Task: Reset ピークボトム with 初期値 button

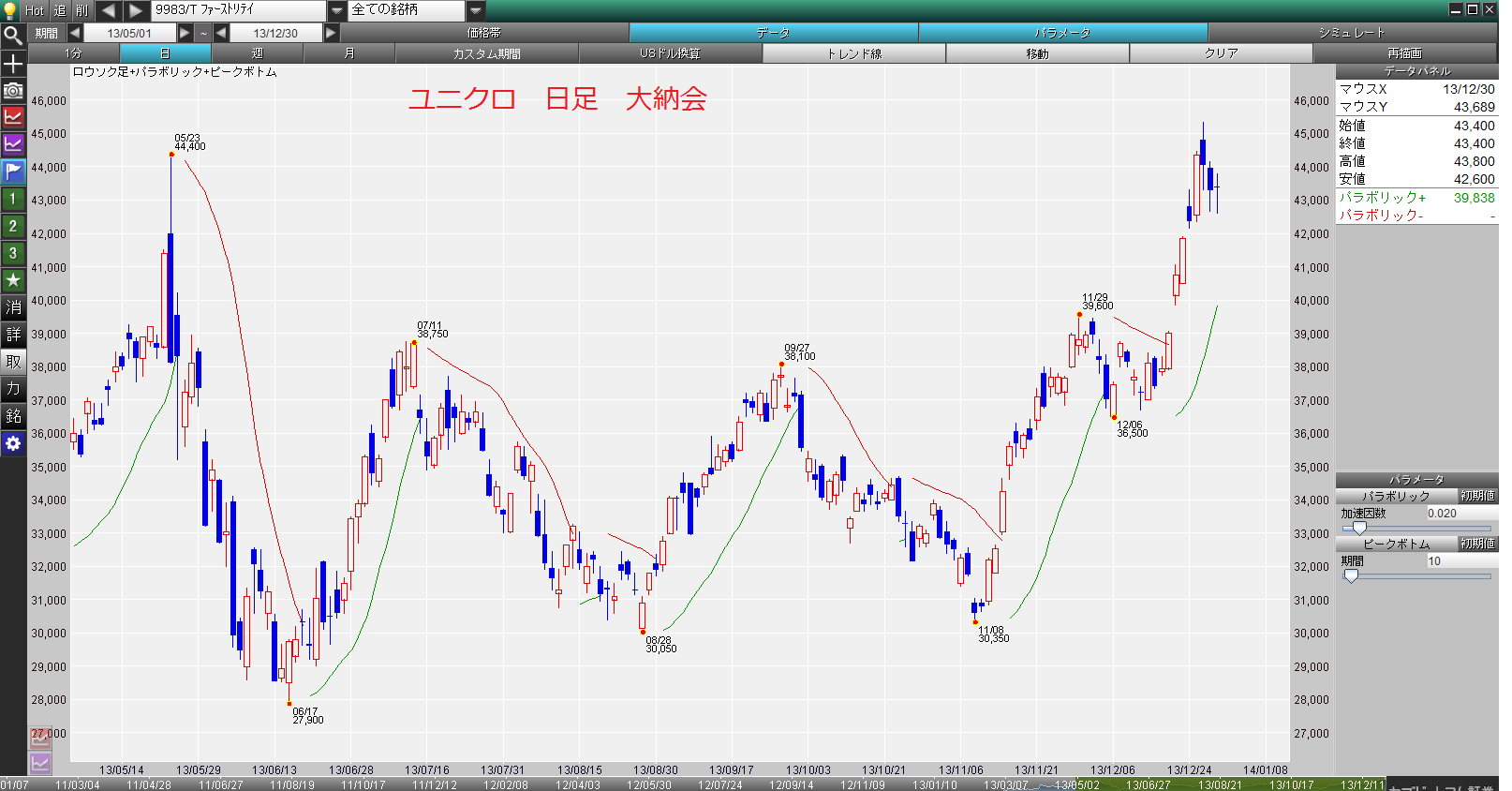Action: point(1477,544)
